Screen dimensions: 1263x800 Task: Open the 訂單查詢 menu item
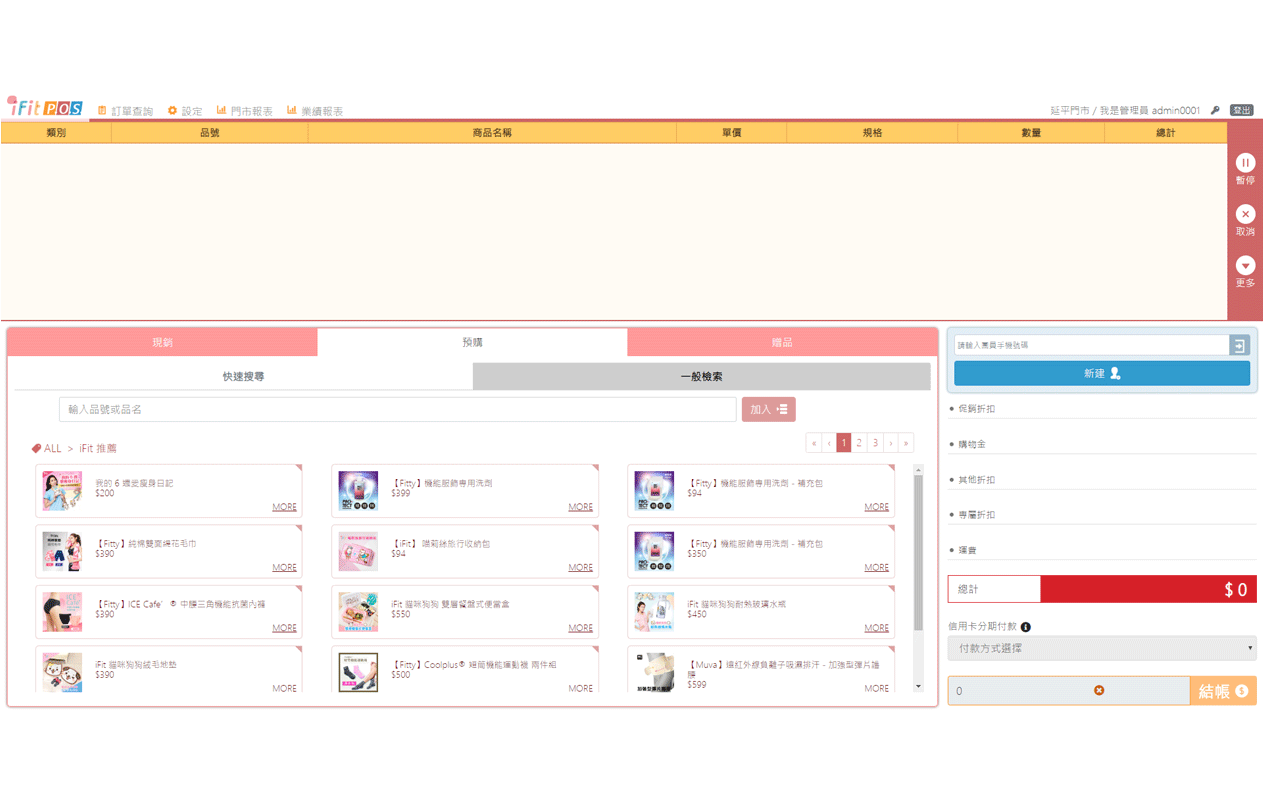point(125,111)
